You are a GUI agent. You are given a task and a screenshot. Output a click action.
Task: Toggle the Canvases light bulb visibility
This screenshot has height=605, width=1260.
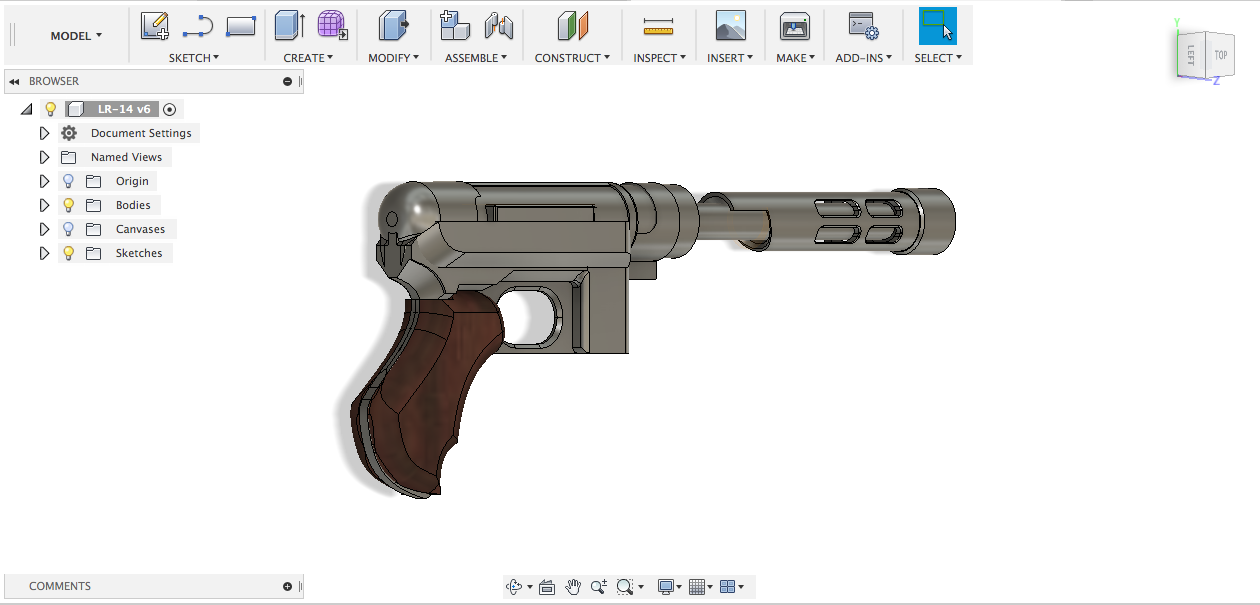[x=69, y=229]
